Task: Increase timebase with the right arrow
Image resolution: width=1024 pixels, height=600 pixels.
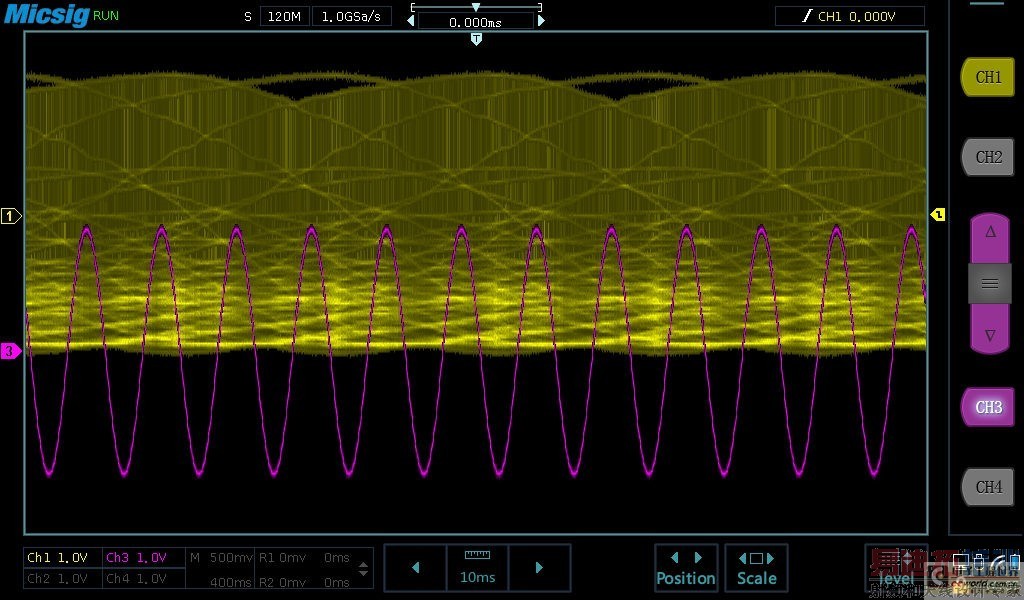Action: (x=539, y=568)
